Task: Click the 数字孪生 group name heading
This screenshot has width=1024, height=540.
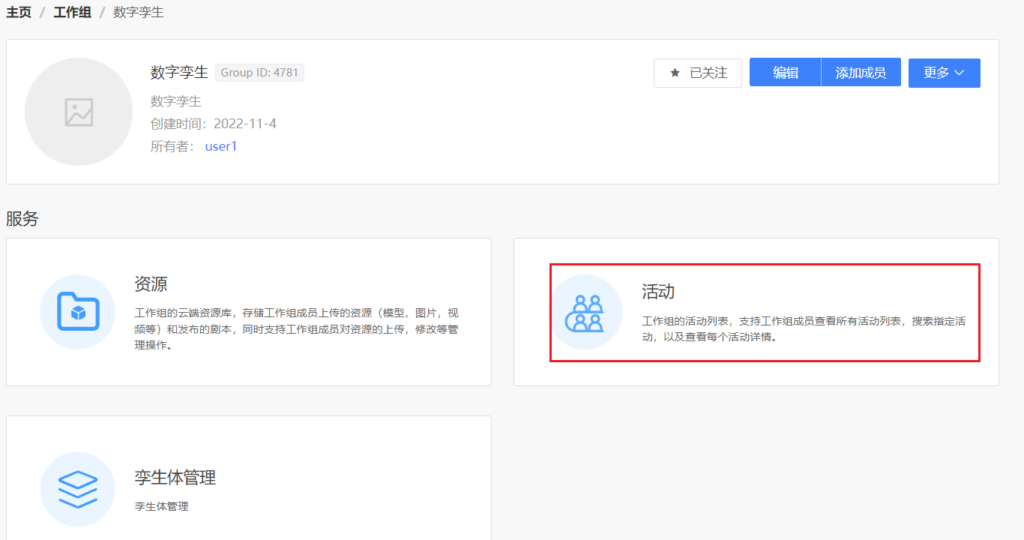Action: pos(179,72)
